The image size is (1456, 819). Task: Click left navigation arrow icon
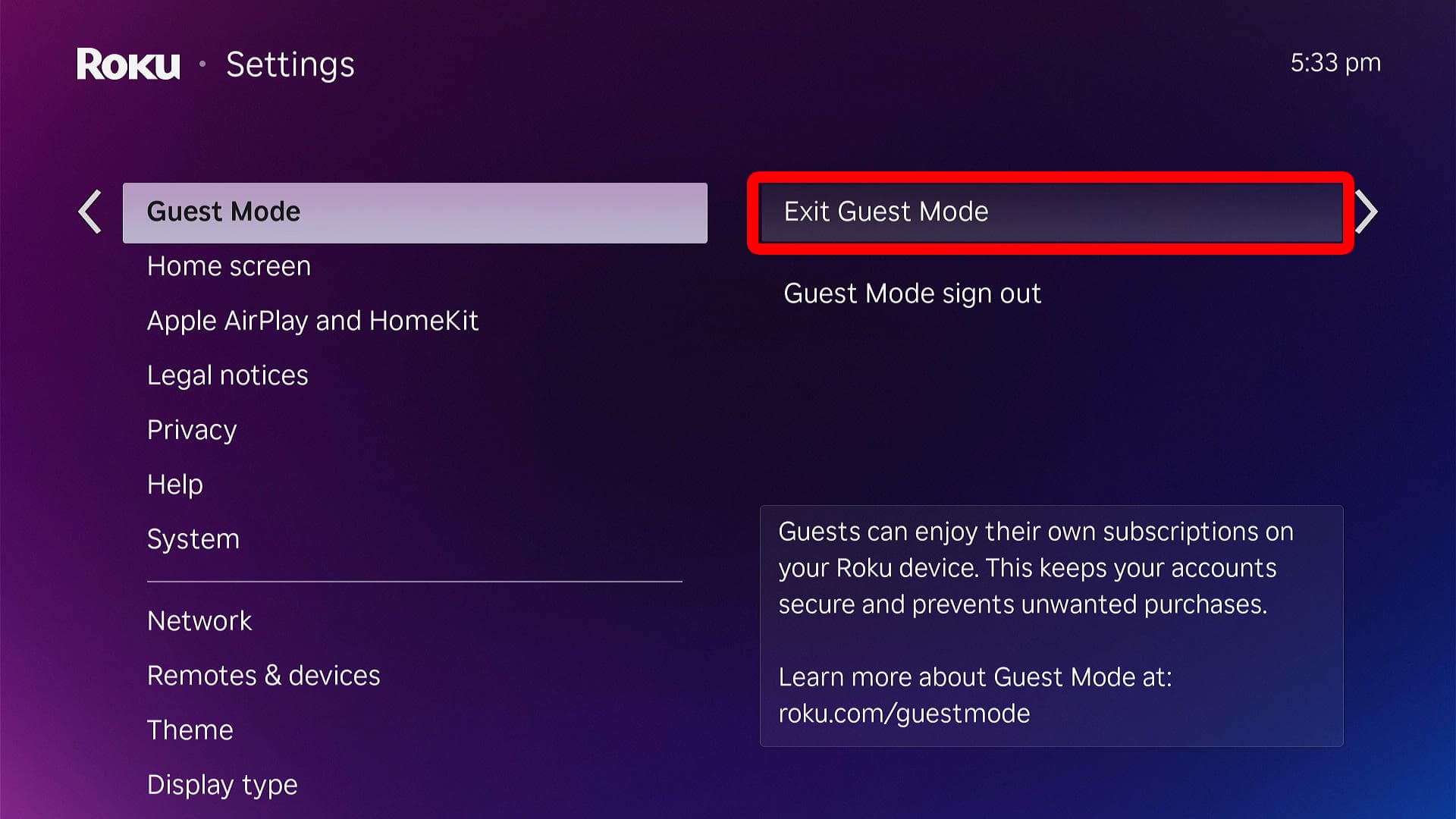click(90, 211)
